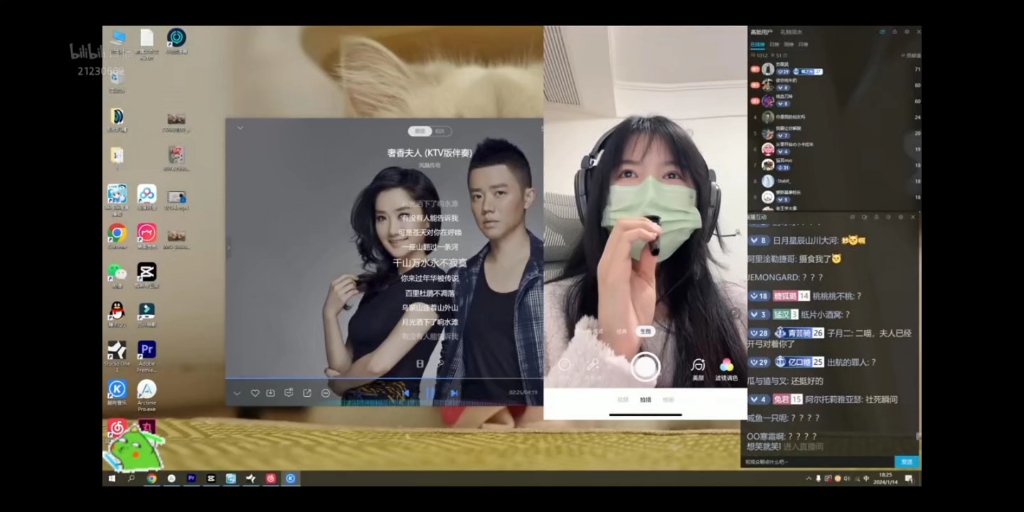Click rank 1 user avatar in viewer list

768,69
